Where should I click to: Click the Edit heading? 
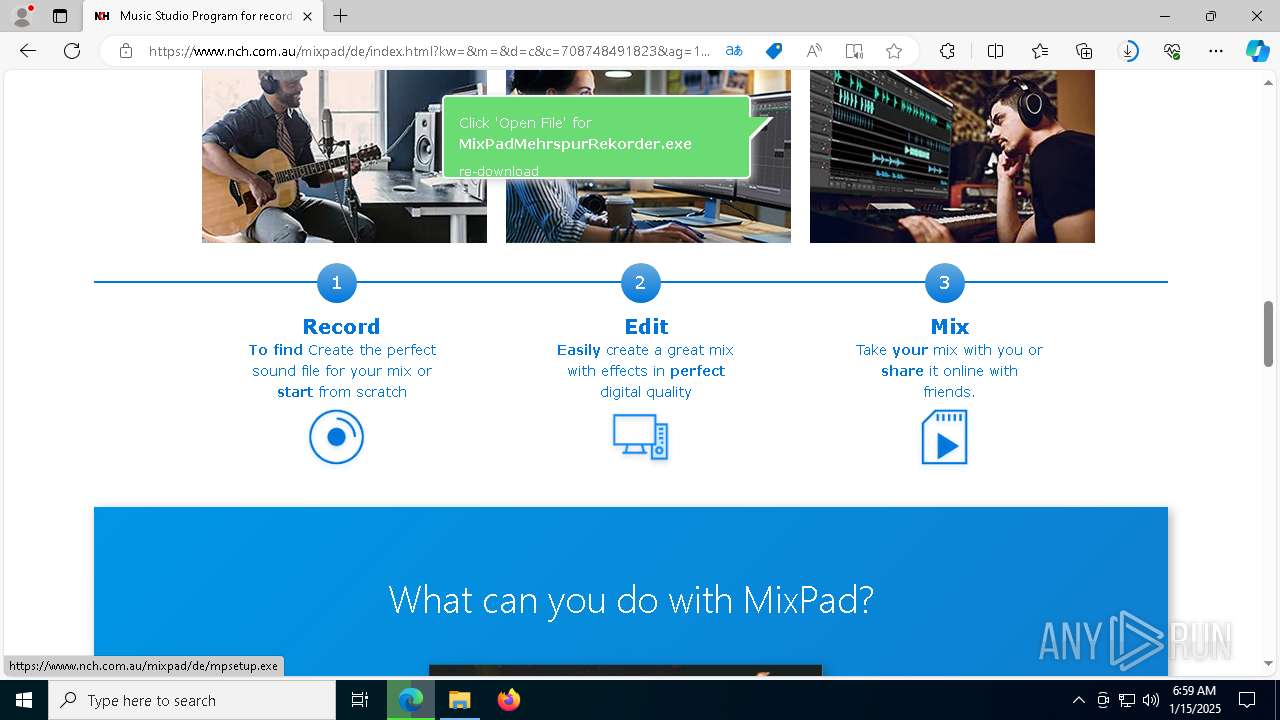(x=646, y=326)
